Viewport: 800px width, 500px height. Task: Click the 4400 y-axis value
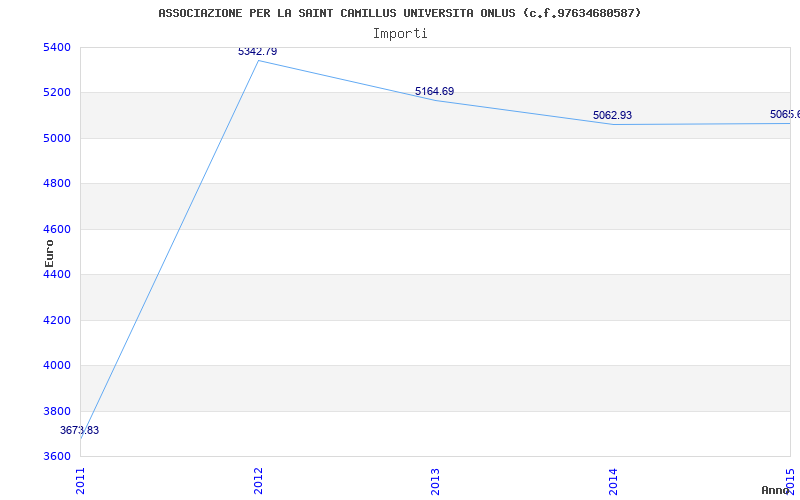[x=57, y=274]
